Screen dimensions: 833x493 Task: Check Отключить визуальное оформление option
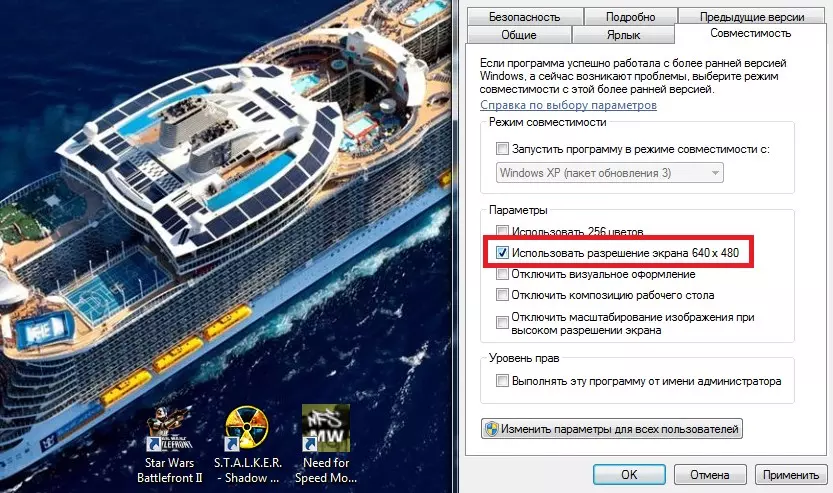pos(502,274)
